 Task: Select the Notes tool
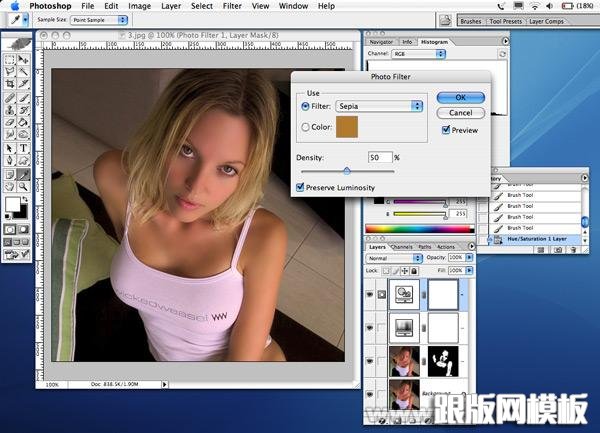click(10, 174)
